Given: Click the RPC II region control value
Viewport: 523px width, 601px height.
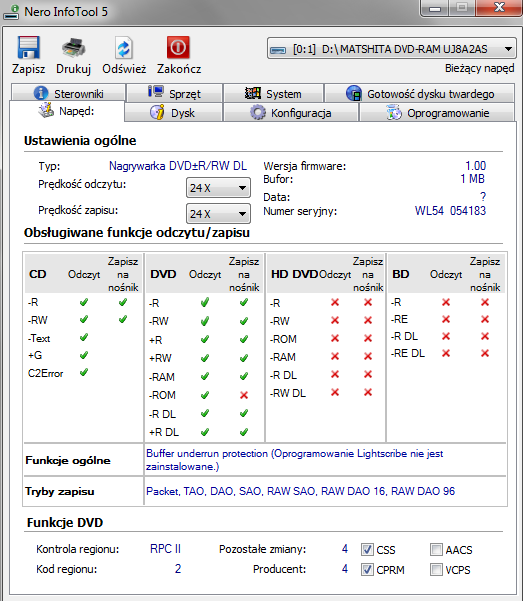Looking at the screenshot, I should click(165, 549).
